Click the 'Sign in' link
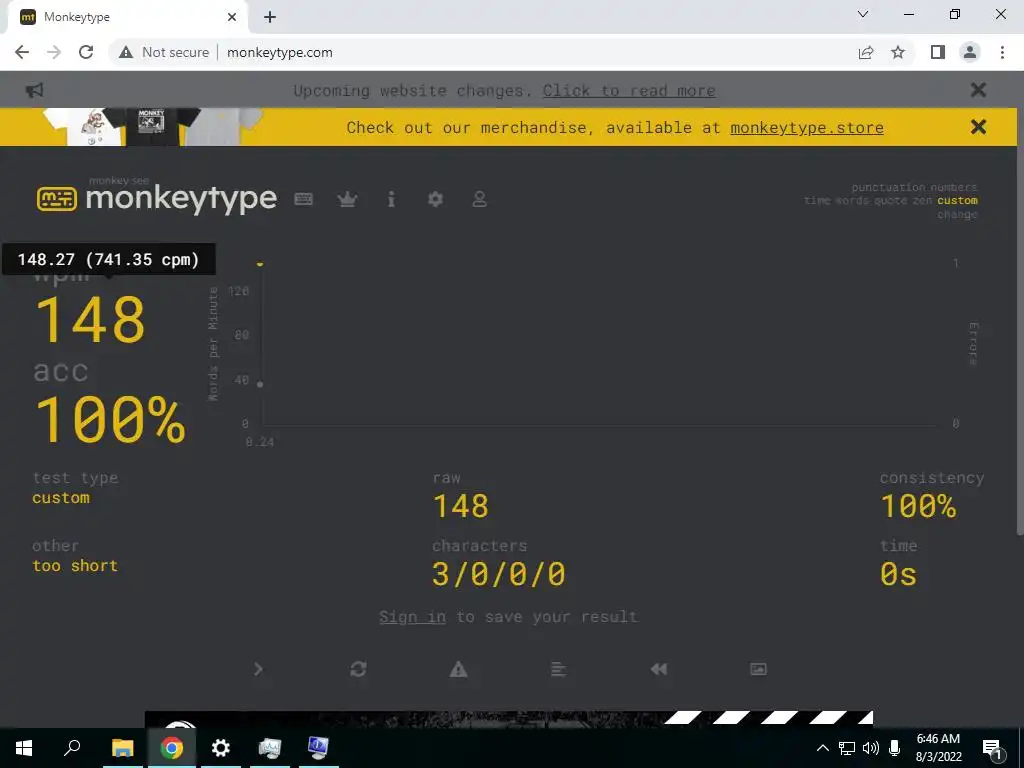Screen dimensions: 1024x768 coord(412,616)
